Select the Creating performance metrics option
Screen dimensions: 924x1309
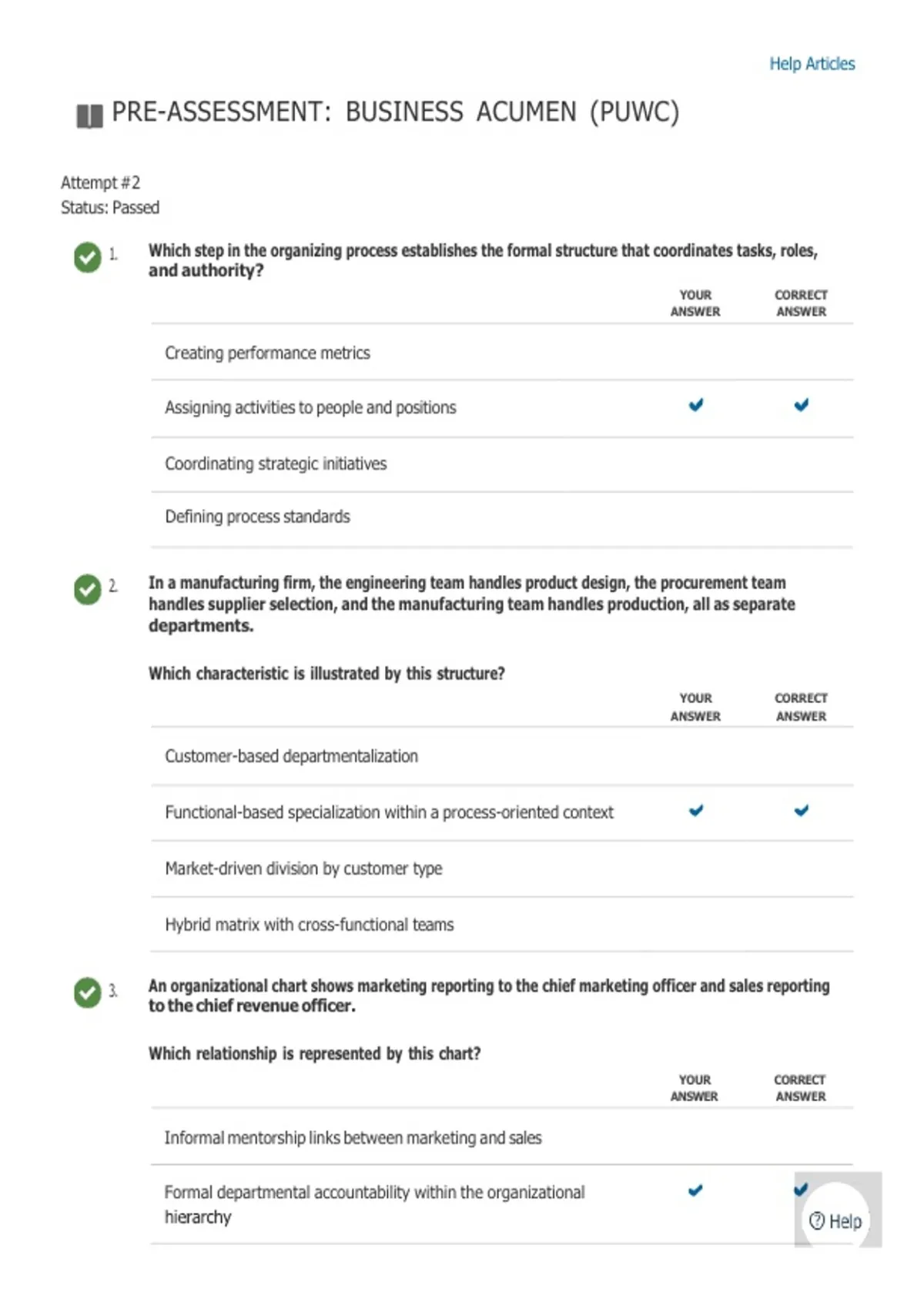point(502,353)
